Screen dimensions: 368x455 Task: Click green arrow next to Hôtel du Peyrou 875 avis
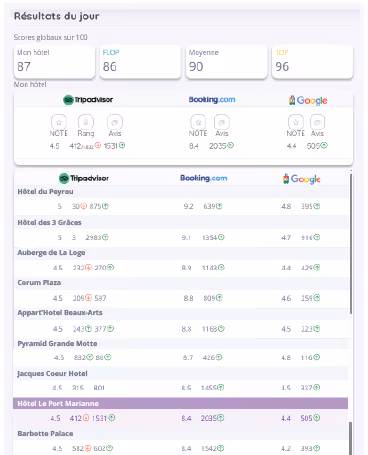[x=105, y=206]
